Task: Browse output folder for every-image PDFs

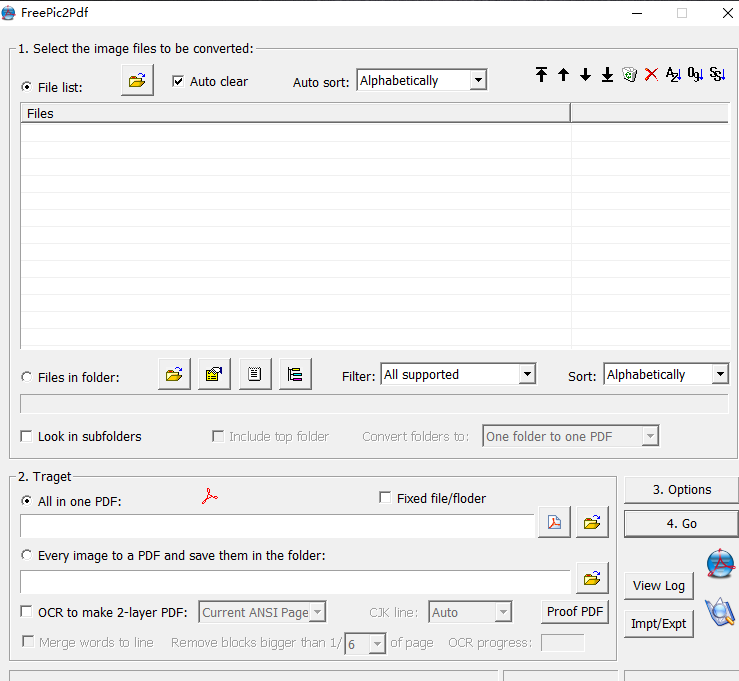Action: tap(592, 578)
